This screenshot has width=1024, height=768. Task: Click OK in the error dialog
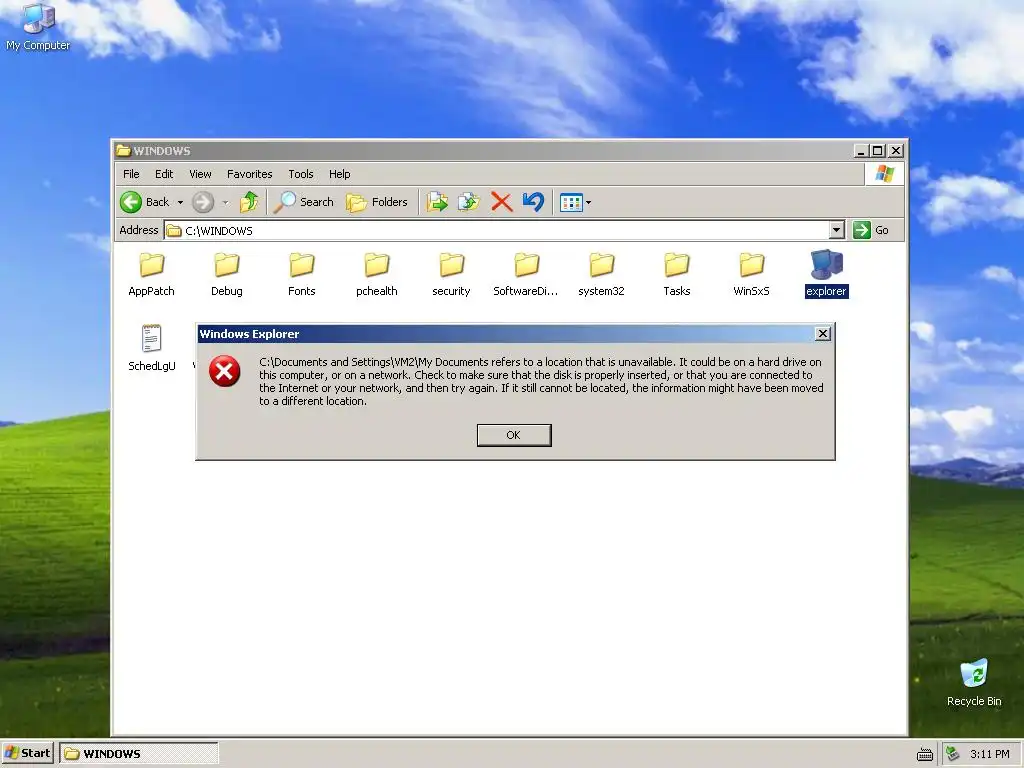(x=514, y=436)
